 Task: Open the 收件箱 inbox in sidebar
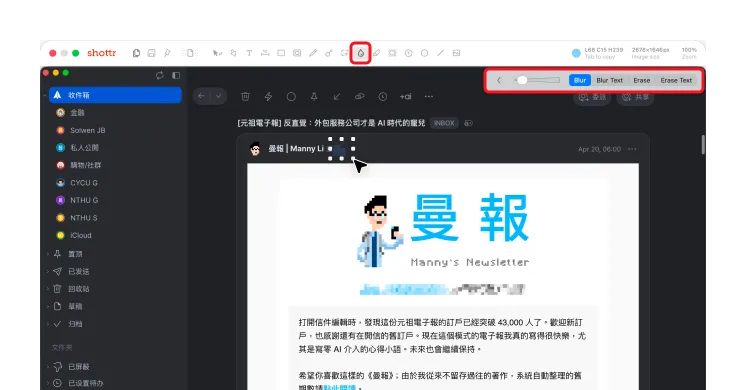click(x=115, y=95)
